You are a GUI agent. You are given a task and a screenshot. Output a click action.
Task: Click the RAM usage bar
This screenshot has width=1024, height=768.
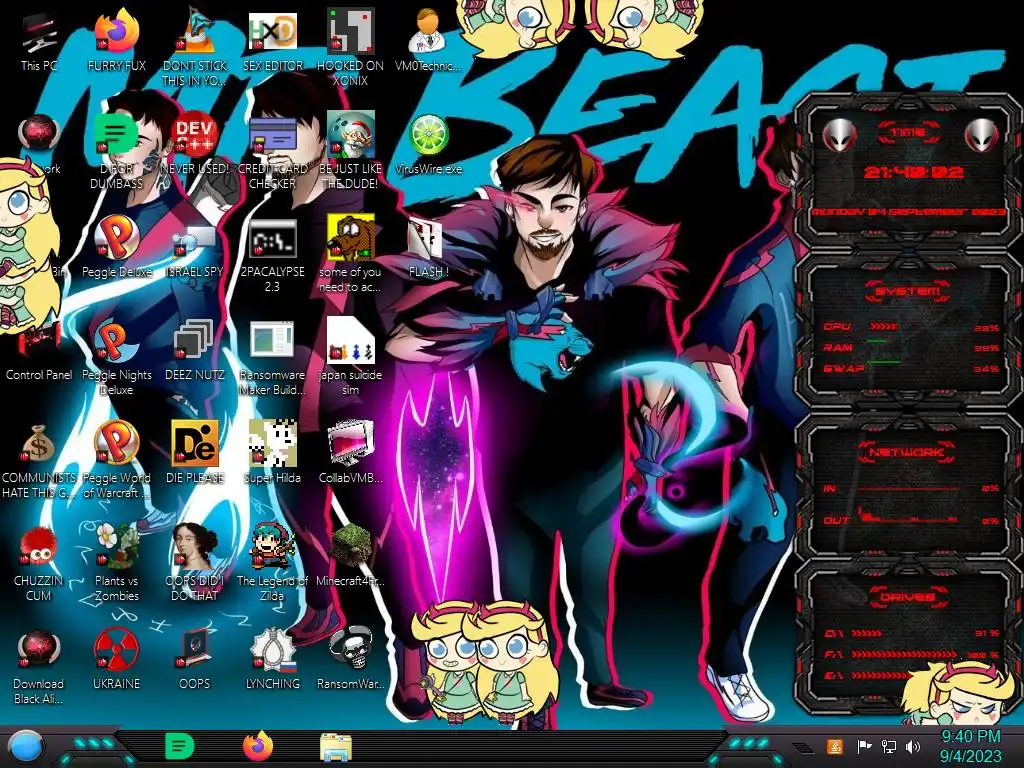(877, 341)
